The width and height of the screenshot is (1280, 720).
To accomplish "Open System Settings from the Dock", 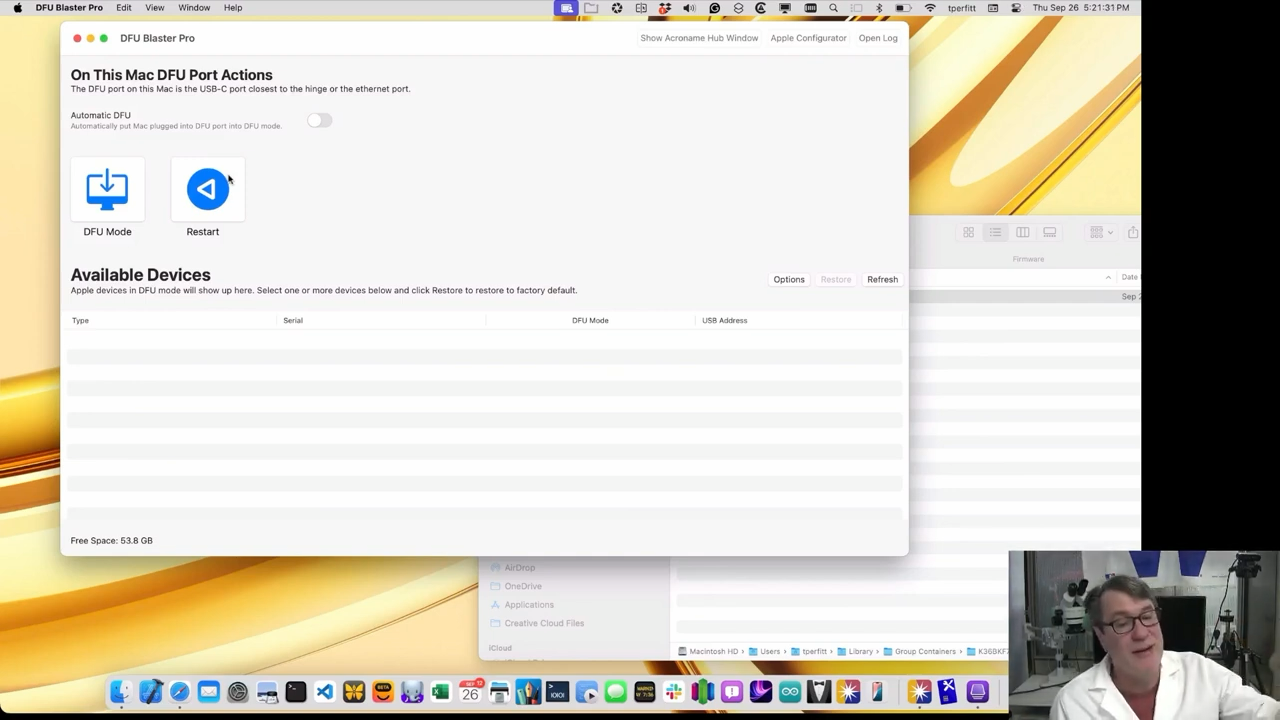I will pyautogui.click(x=237, y=692).
